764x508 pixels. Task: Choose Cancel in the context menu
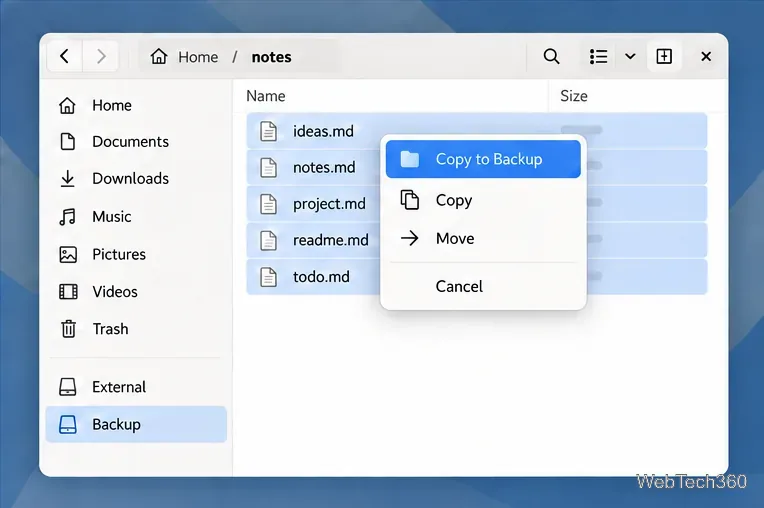(x=483, y=286)
